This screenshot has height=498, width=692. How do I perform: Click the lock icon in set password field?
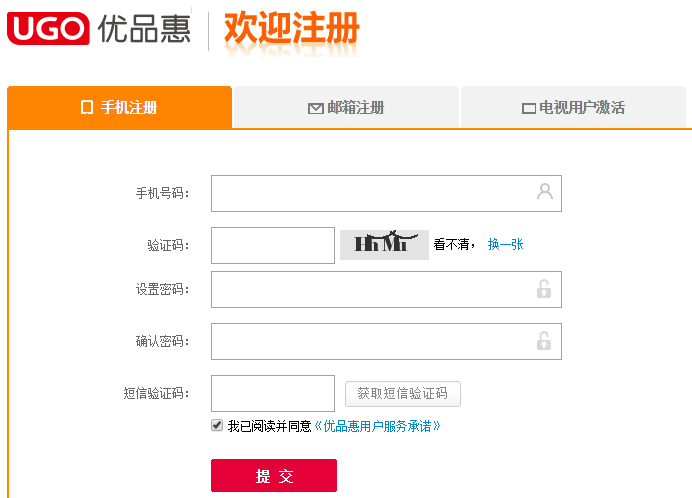[x=544, y=289]
